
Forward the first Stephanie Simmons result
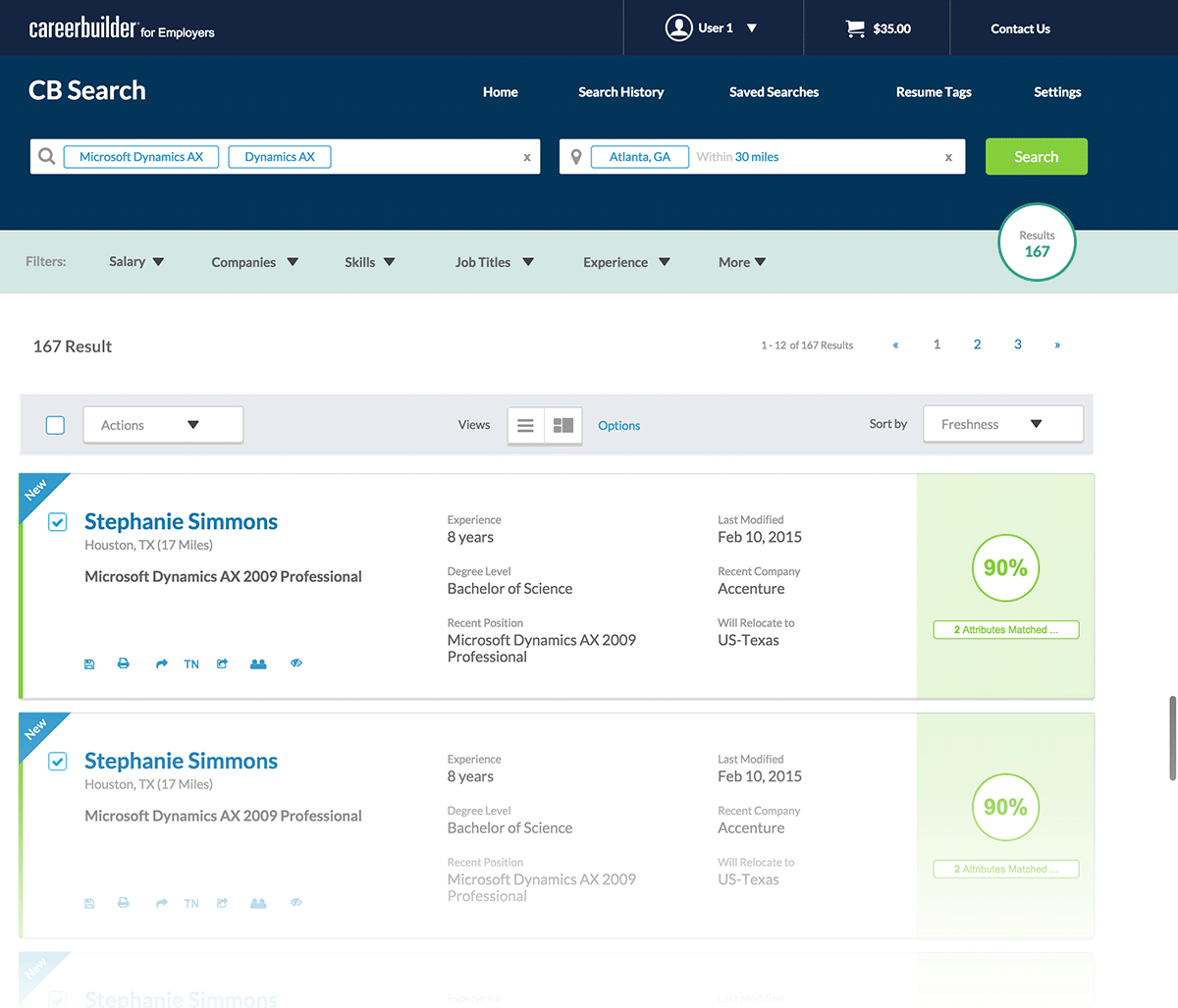click(x=161, y=664)
